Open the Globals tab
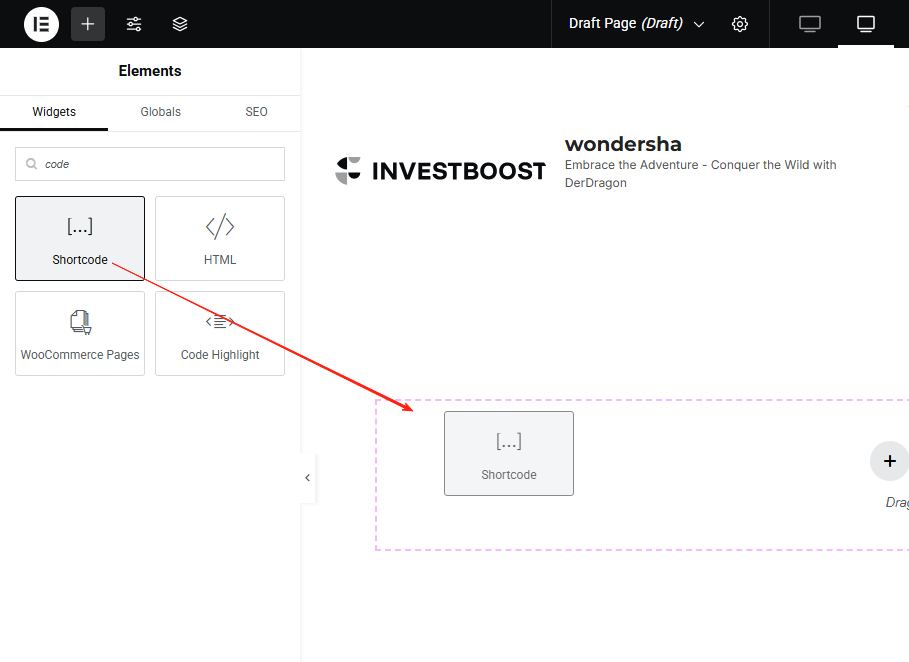 160,112
